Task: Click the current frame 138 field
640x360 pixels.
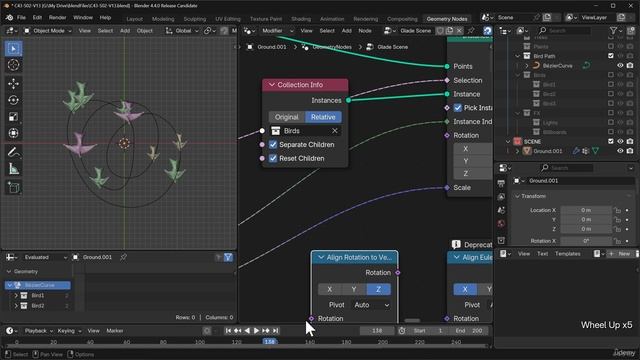Action: pos(377,331)
